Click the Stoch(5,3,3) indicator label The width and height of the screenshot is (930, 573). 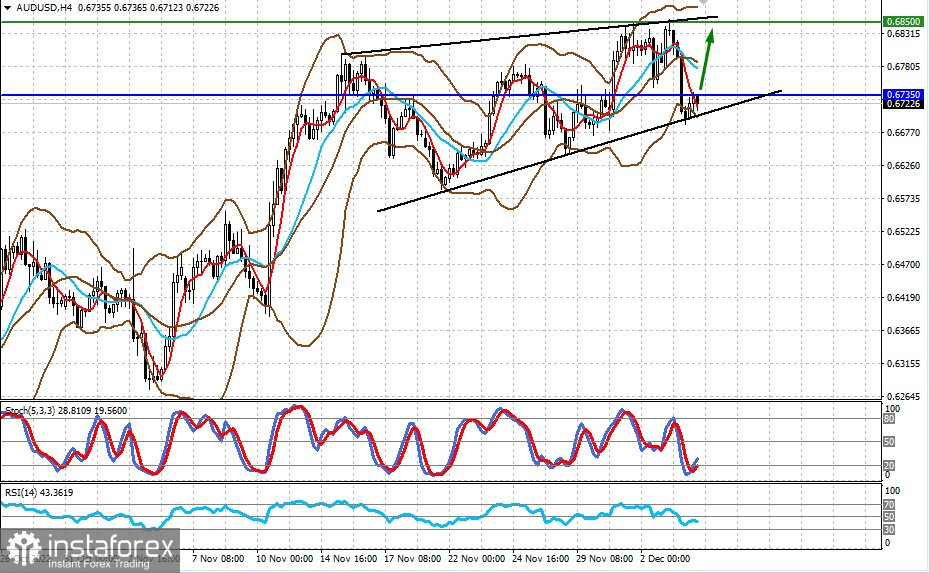pos(66,410)
